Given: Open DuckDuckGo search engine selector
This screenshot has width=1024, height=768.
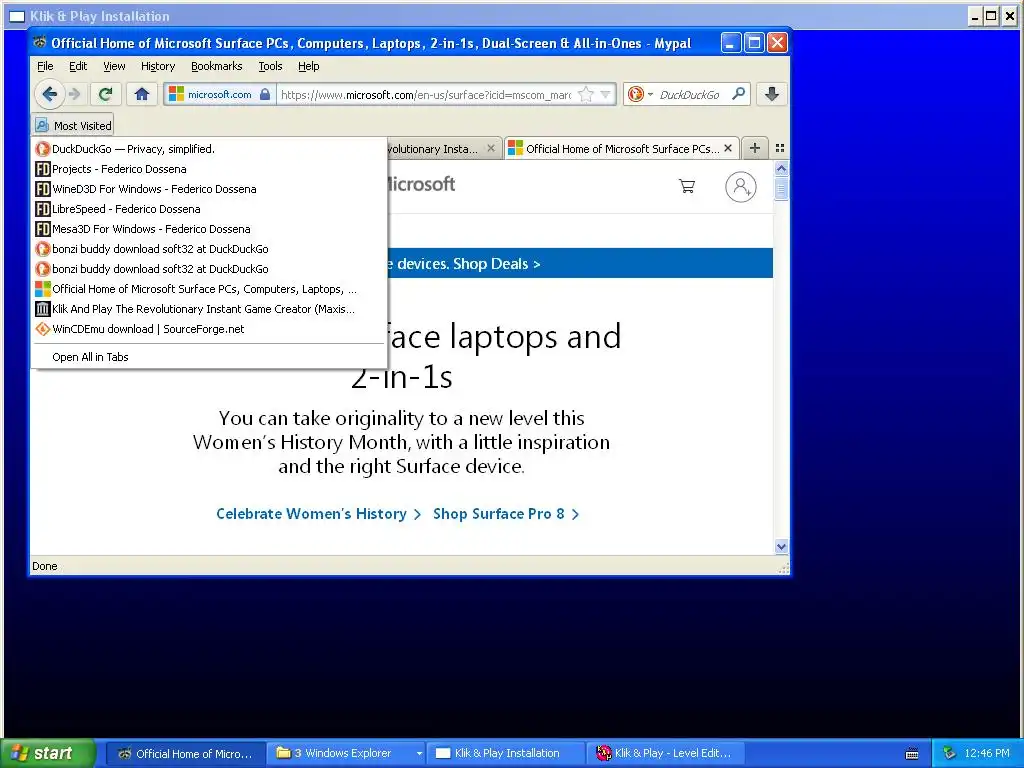Looking at the screenshot, I should (x=639, y=94).
